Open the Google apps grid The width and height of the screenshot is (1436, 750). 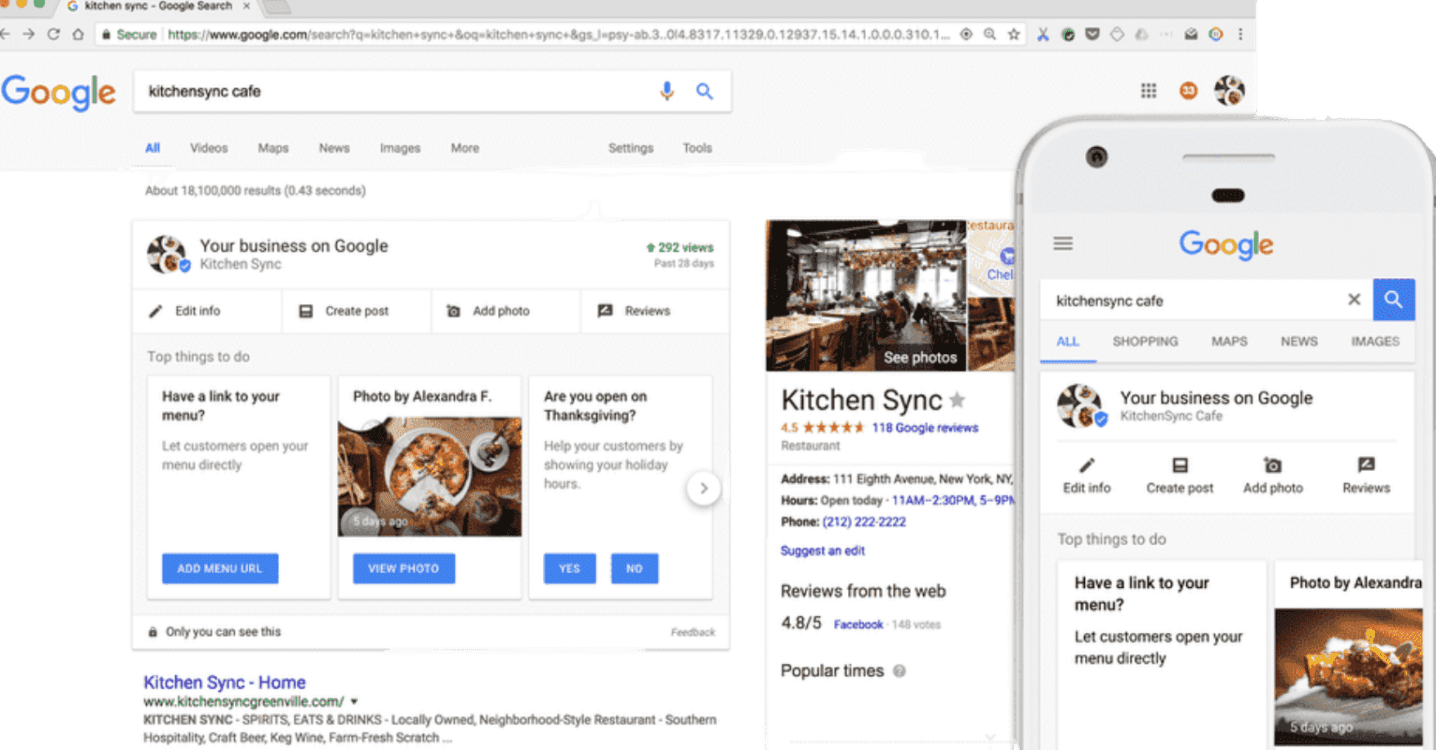coord(1149,91)
